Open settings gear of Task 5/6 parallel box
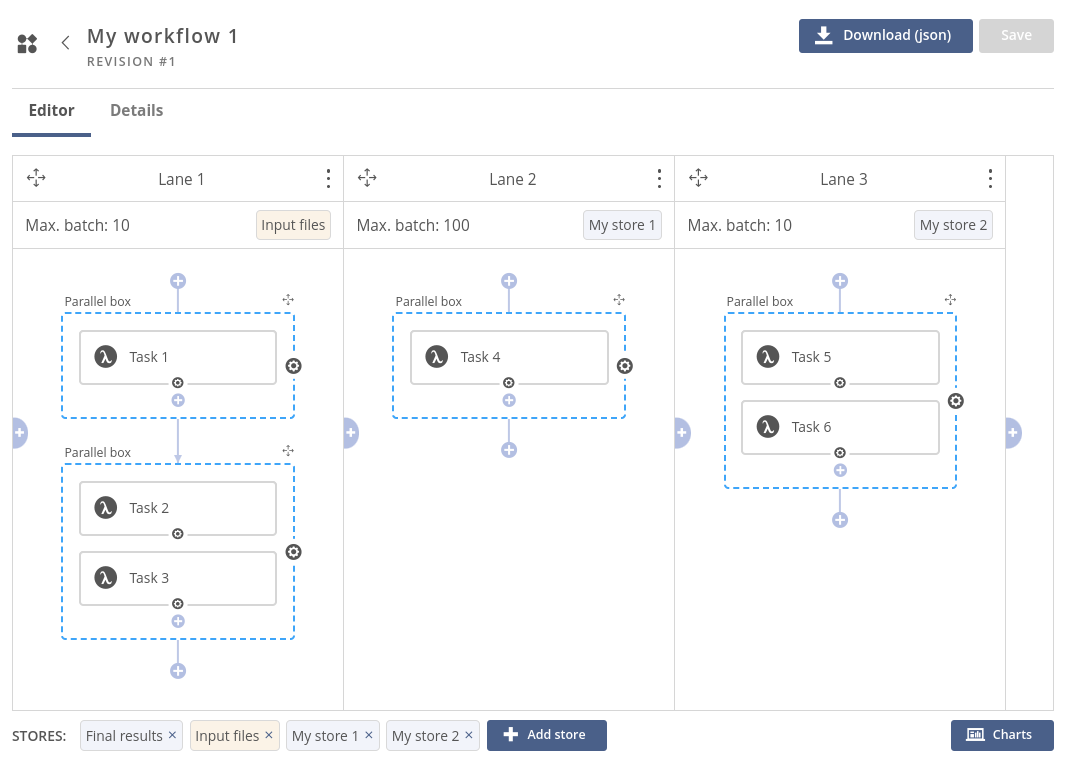Screen dimensions: 1070x777 click(956, 401)
